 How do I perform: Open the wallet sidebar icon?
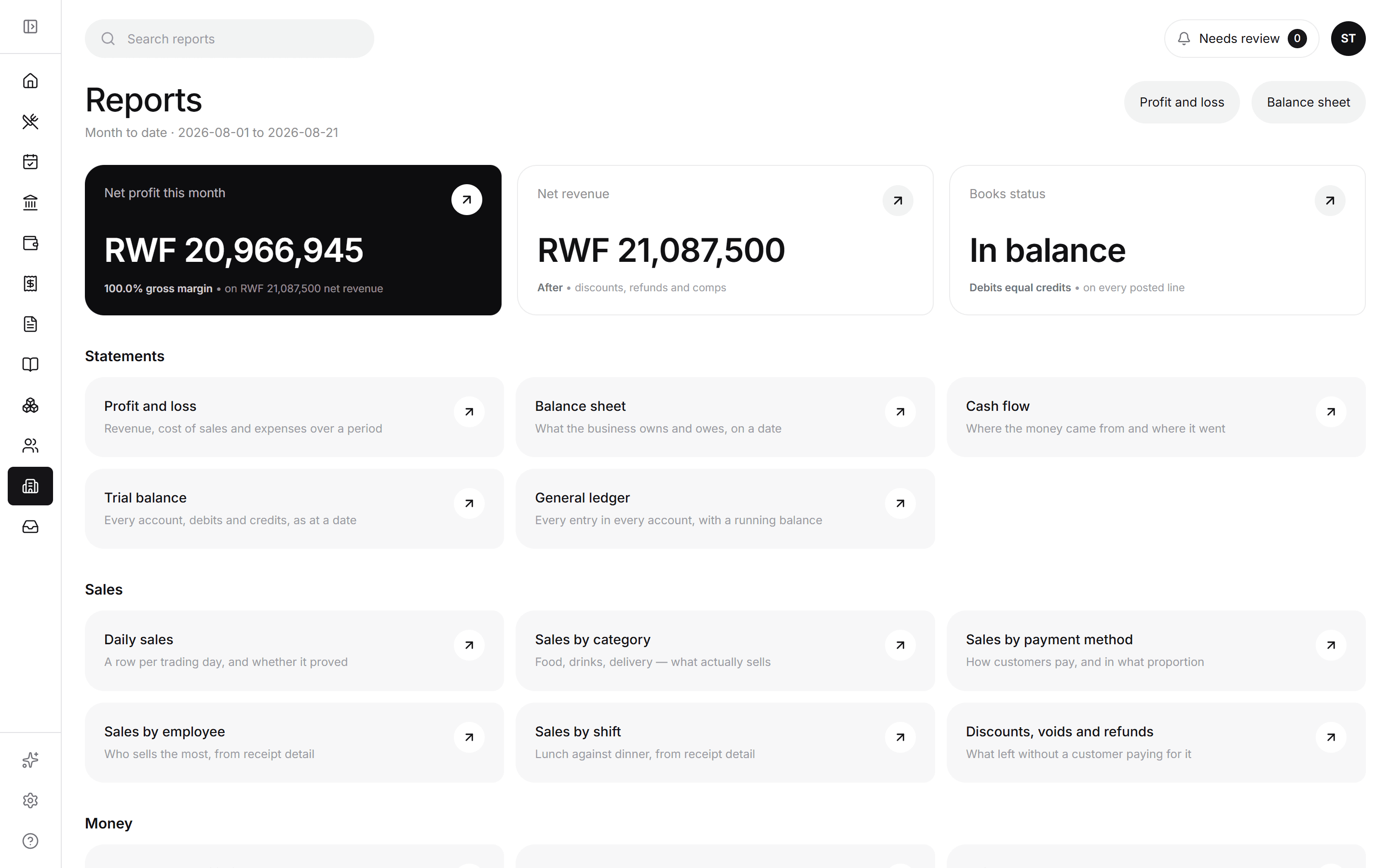point(30,243)
